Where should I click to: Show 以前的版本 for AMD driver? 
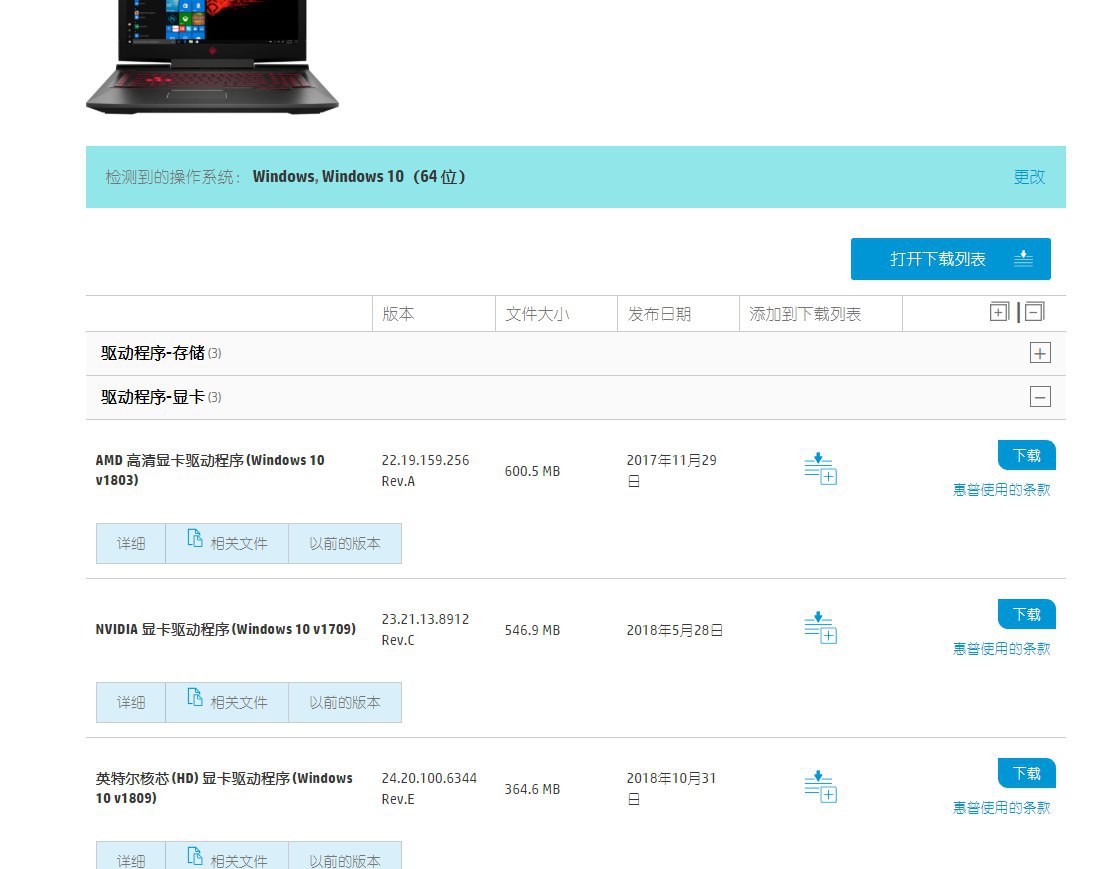(x=345, y=543)
